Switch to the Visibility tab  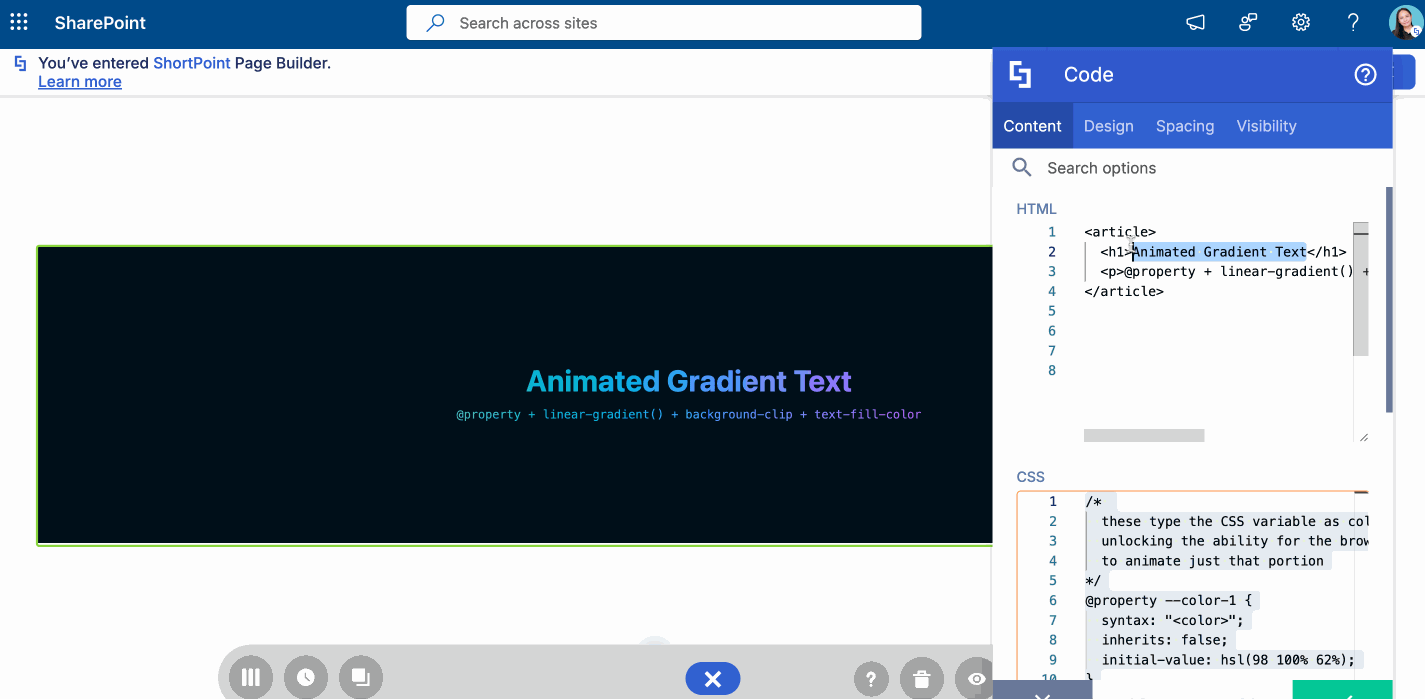point(1266,126)
